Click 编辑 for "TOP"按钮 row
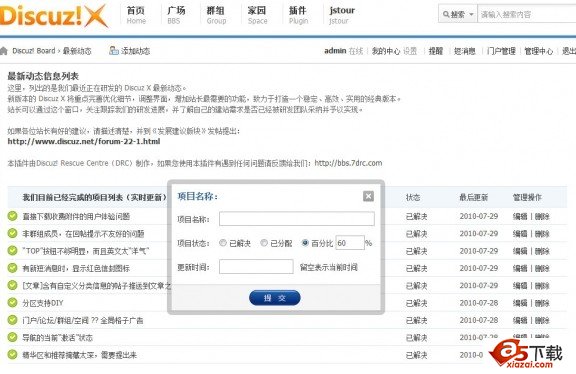The width and height of the screenshot is (576, 374). [520, 251]
